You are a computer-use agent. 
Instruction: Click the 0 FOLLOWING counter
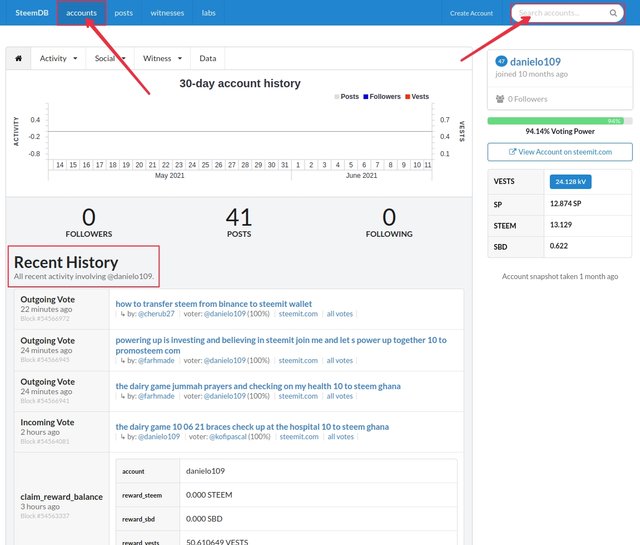point(389,222)
